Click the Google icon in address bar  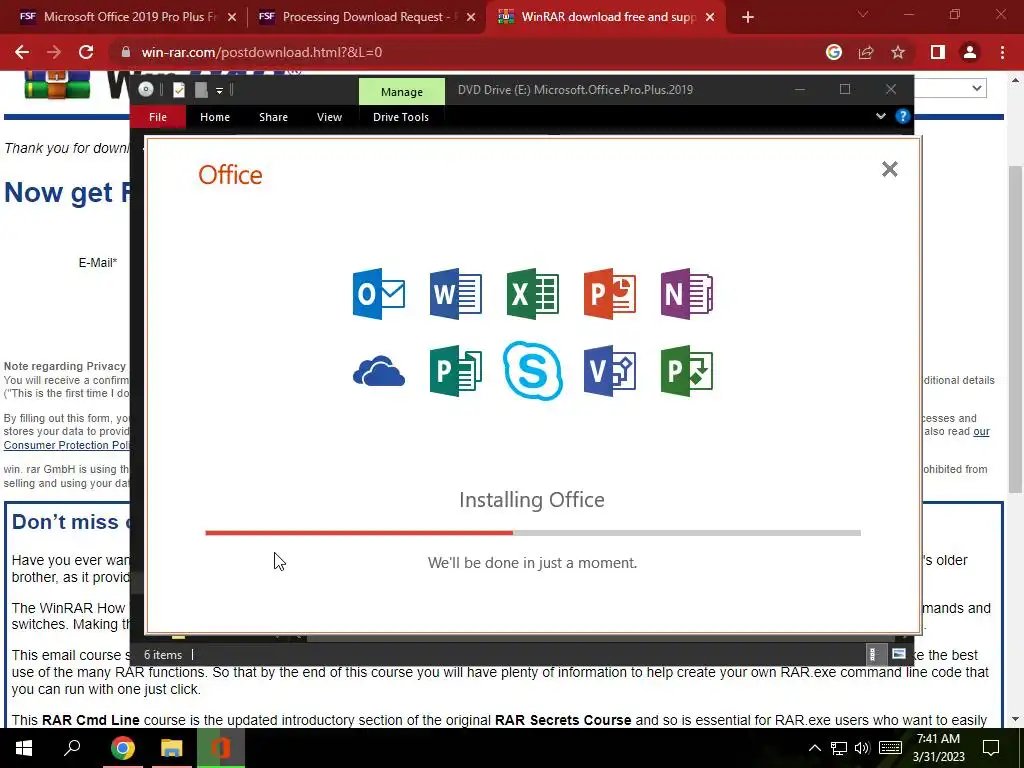click(833, 52)
